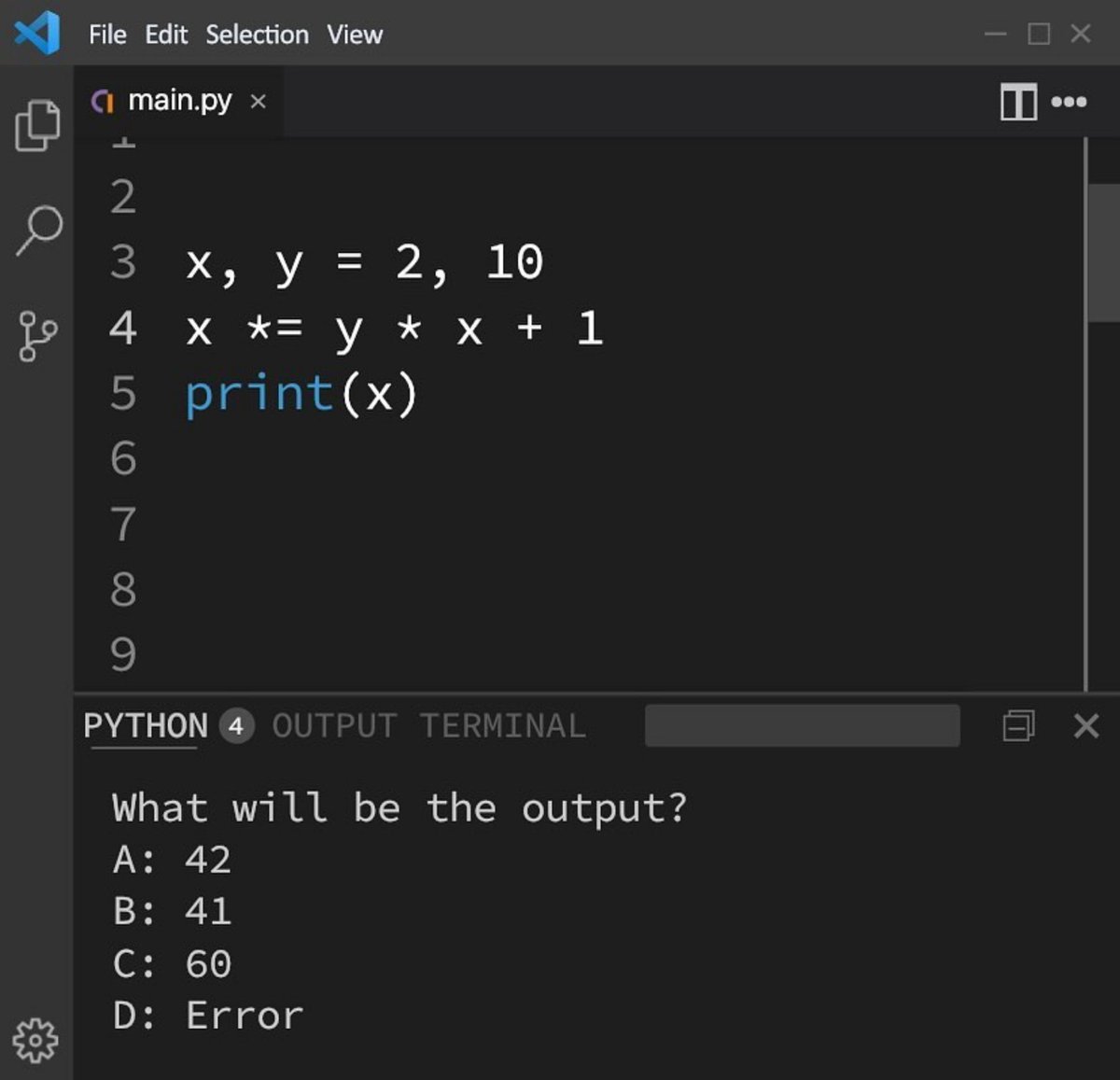The height and width of the screenshot is (1080, 1120).
Task: Click the main.py file language icon
Action: tap(103, 101)
